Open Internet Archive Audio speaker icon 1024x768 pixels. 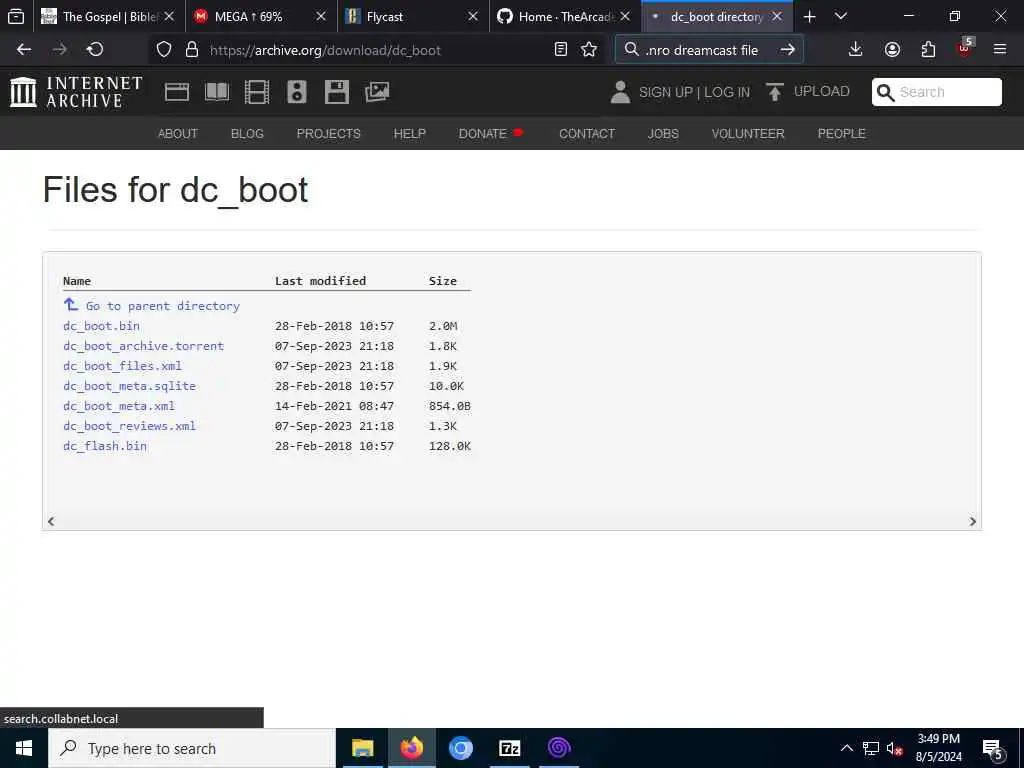coord(296,92)
